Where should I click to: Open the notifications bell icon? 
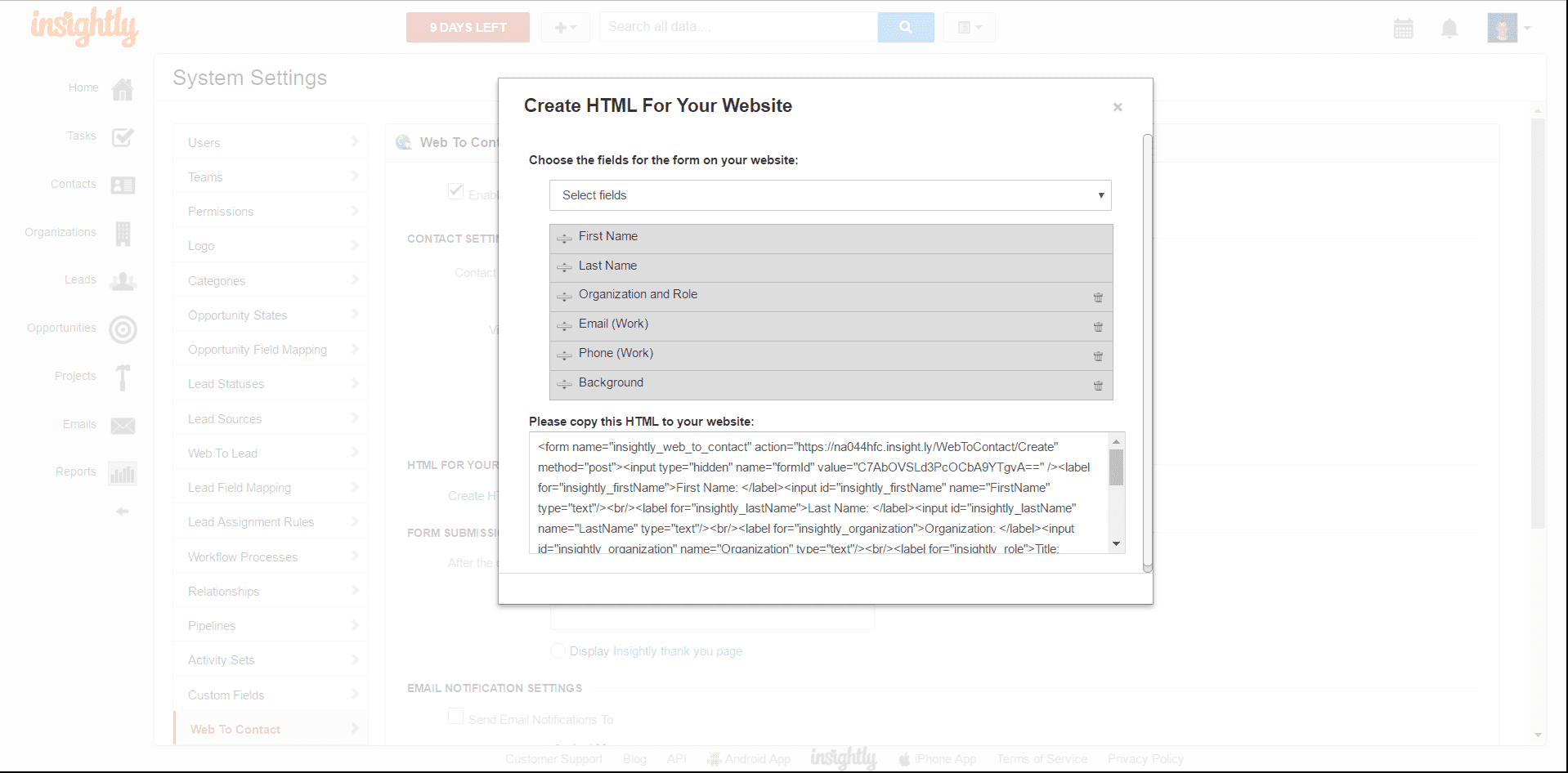[1449, 29]
